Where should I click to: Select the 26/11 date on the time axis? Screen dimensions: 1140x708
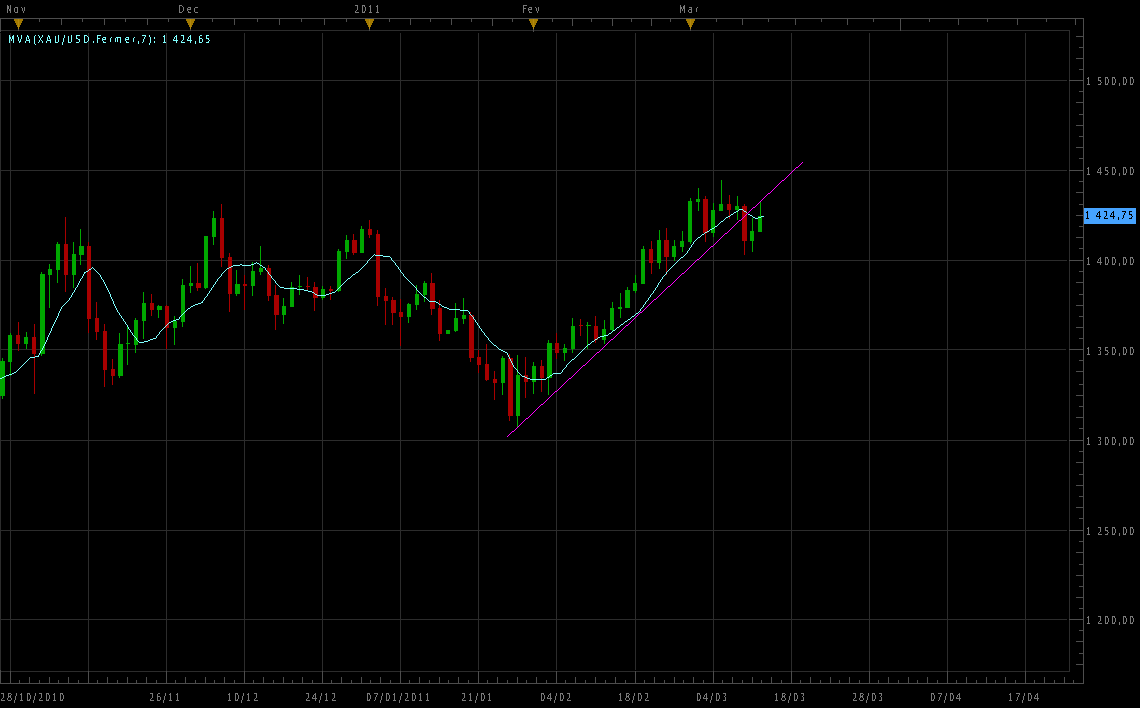pyautogui.click(x=164, y=697)
